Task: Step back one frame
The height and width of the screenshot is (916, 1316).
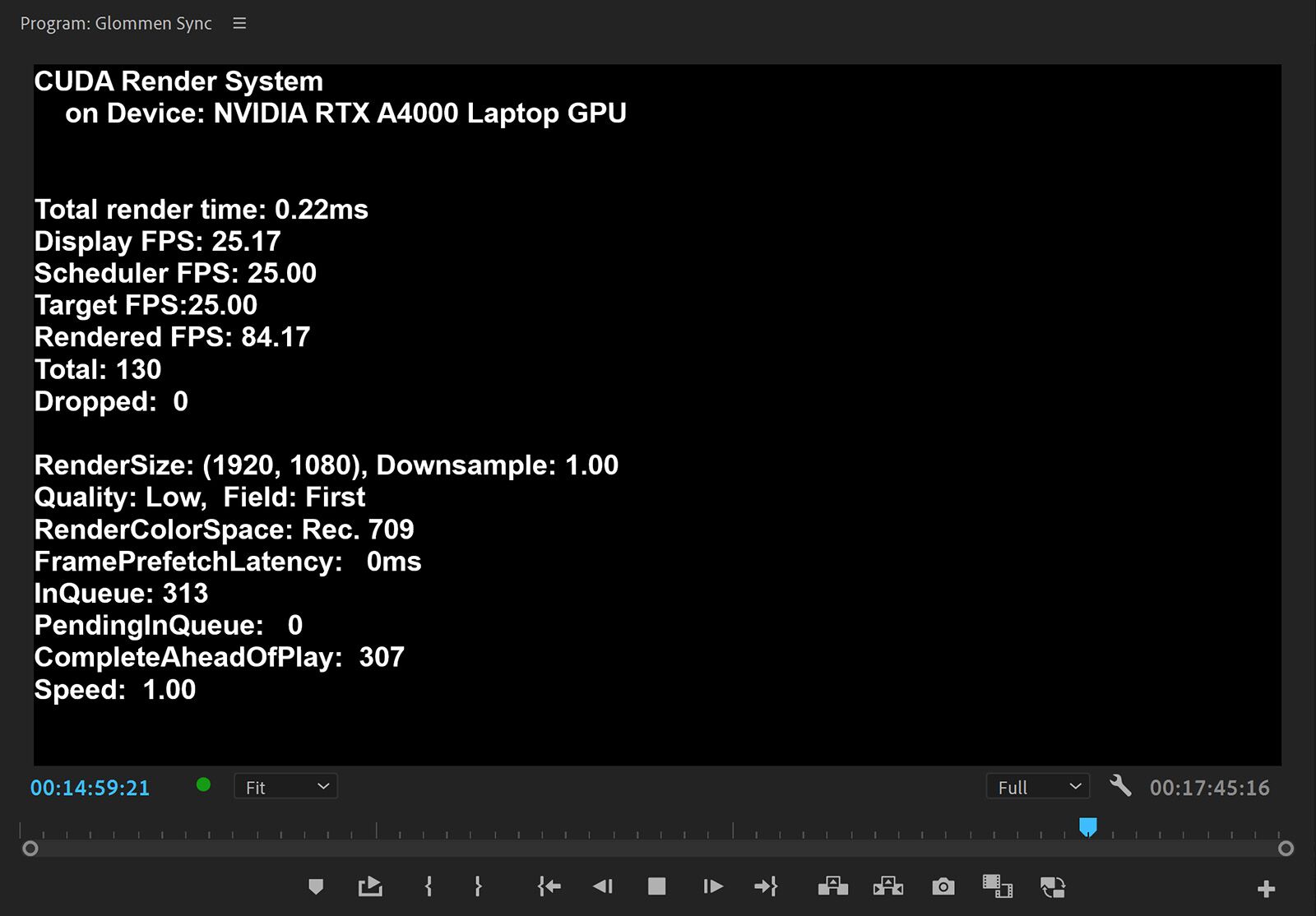Action: coord(603,886)
